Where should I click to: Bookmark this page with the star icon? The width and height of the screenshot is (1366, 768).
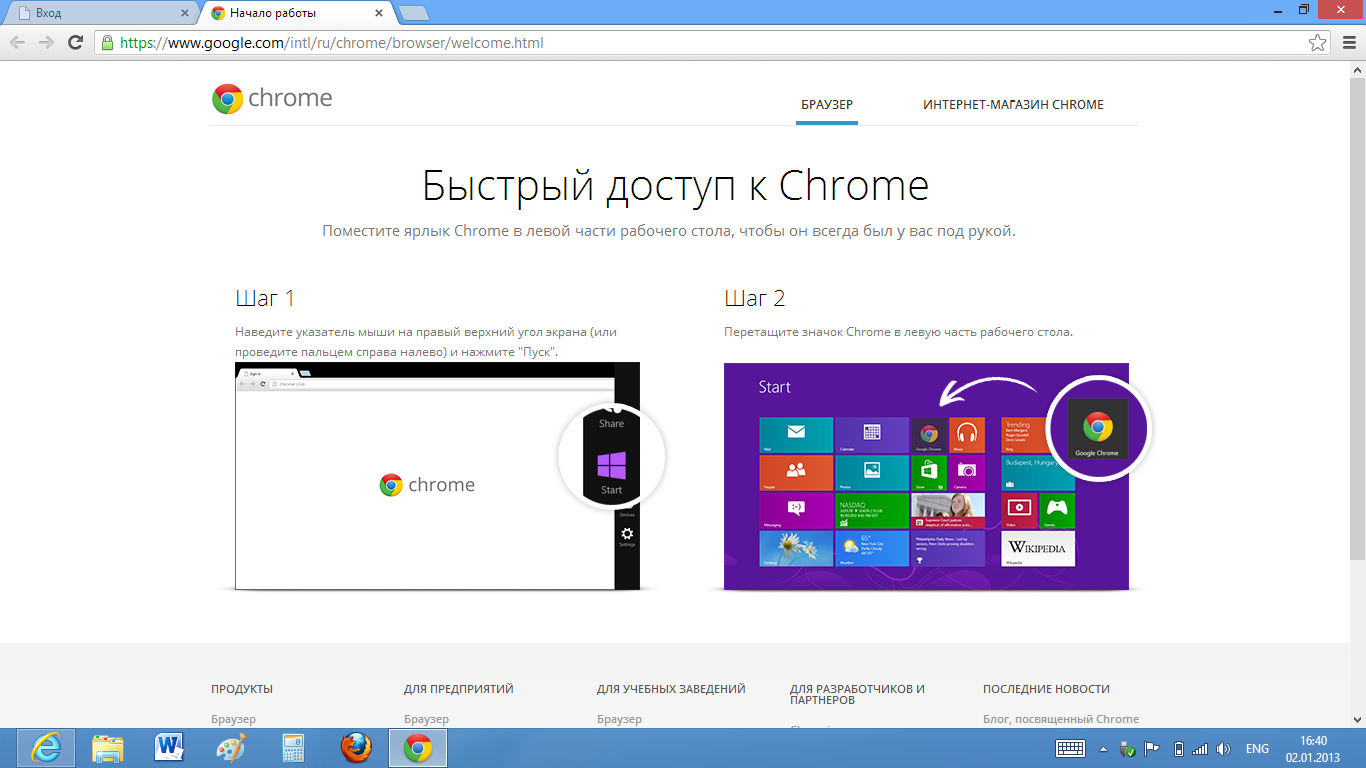[1318, 43]
